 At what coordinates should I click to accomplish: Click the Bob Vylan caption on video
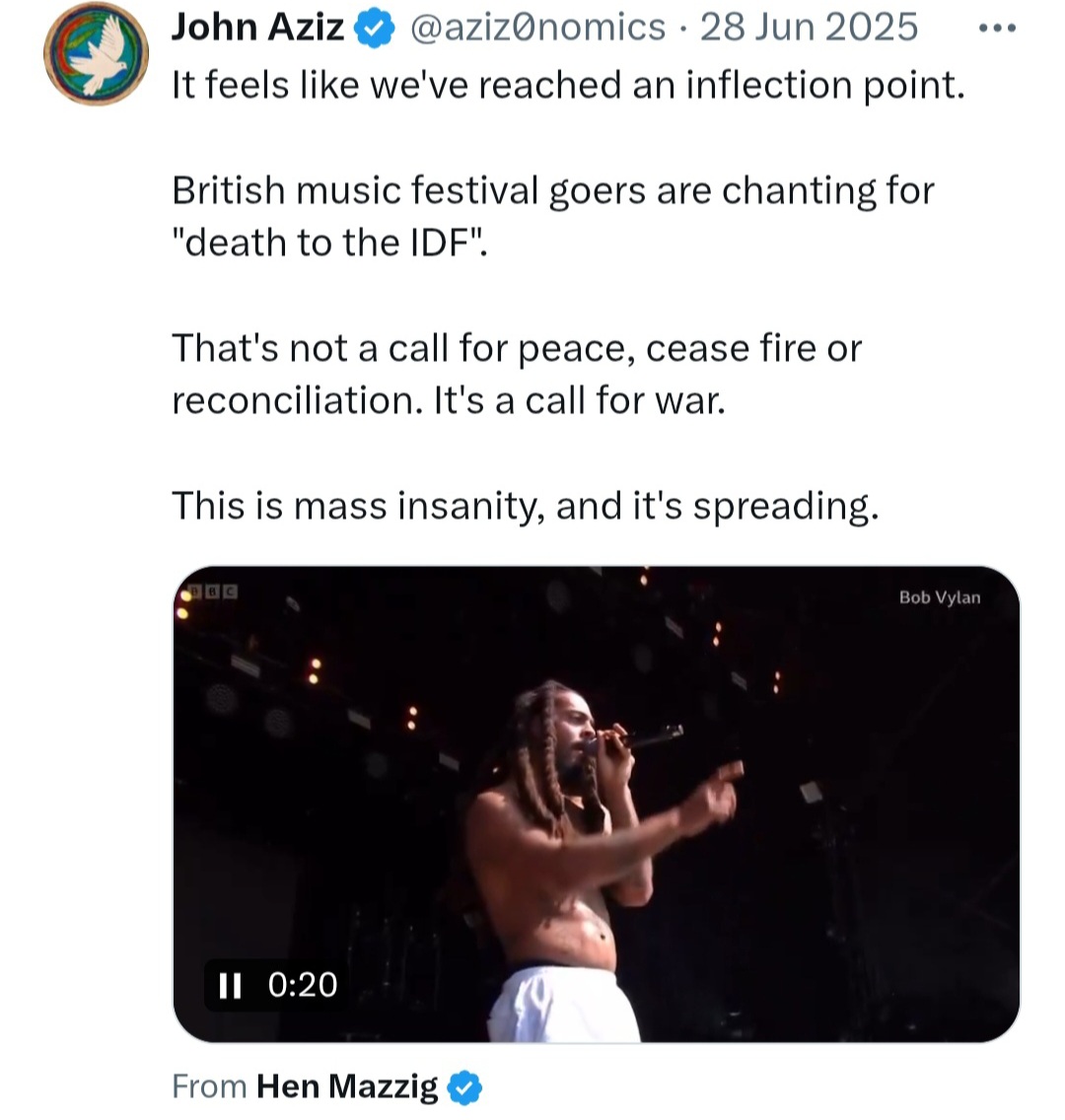[x=940, y=597]
